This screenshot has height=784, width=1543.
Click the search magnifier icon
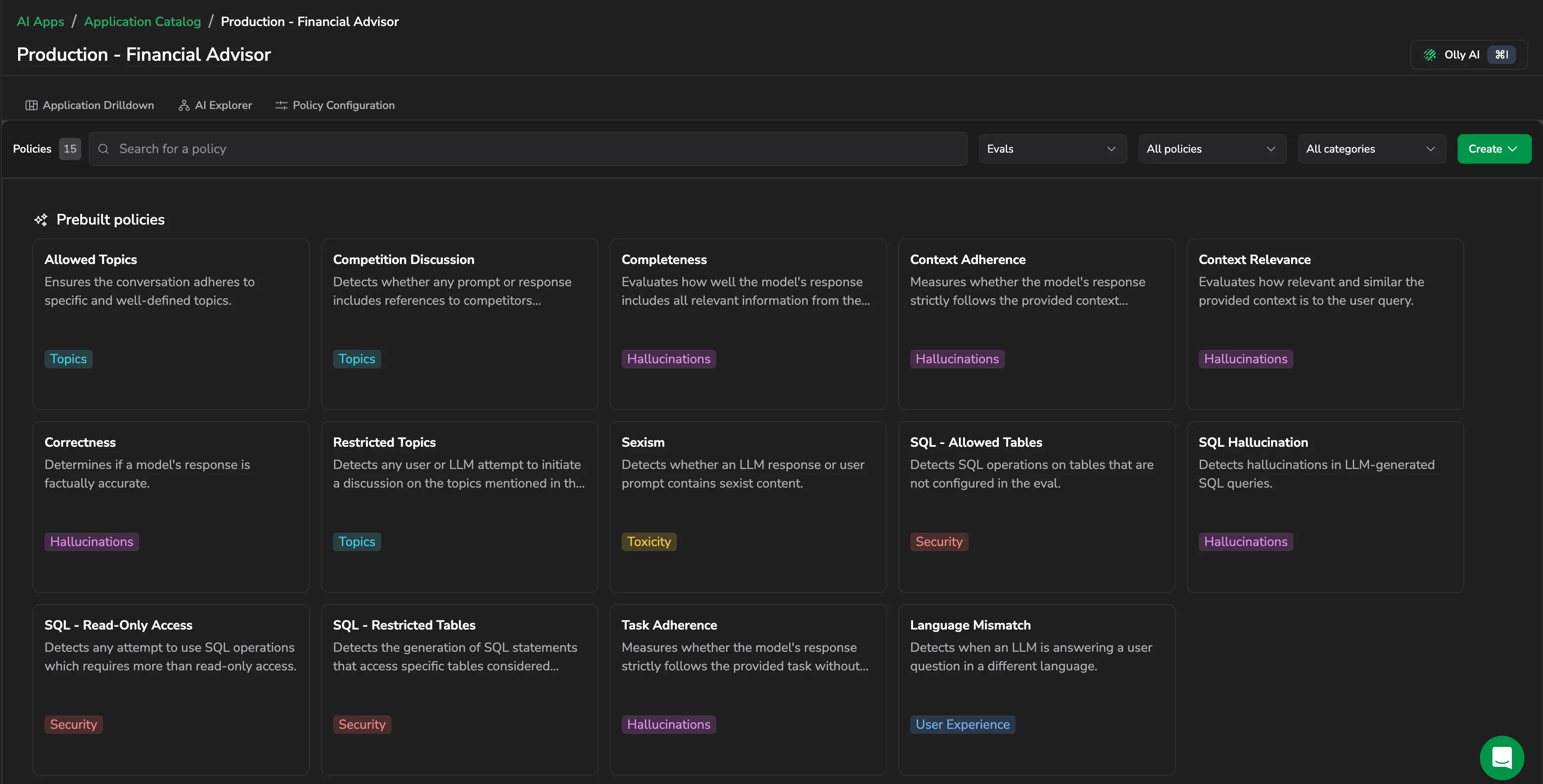click(x=103, y=149)
